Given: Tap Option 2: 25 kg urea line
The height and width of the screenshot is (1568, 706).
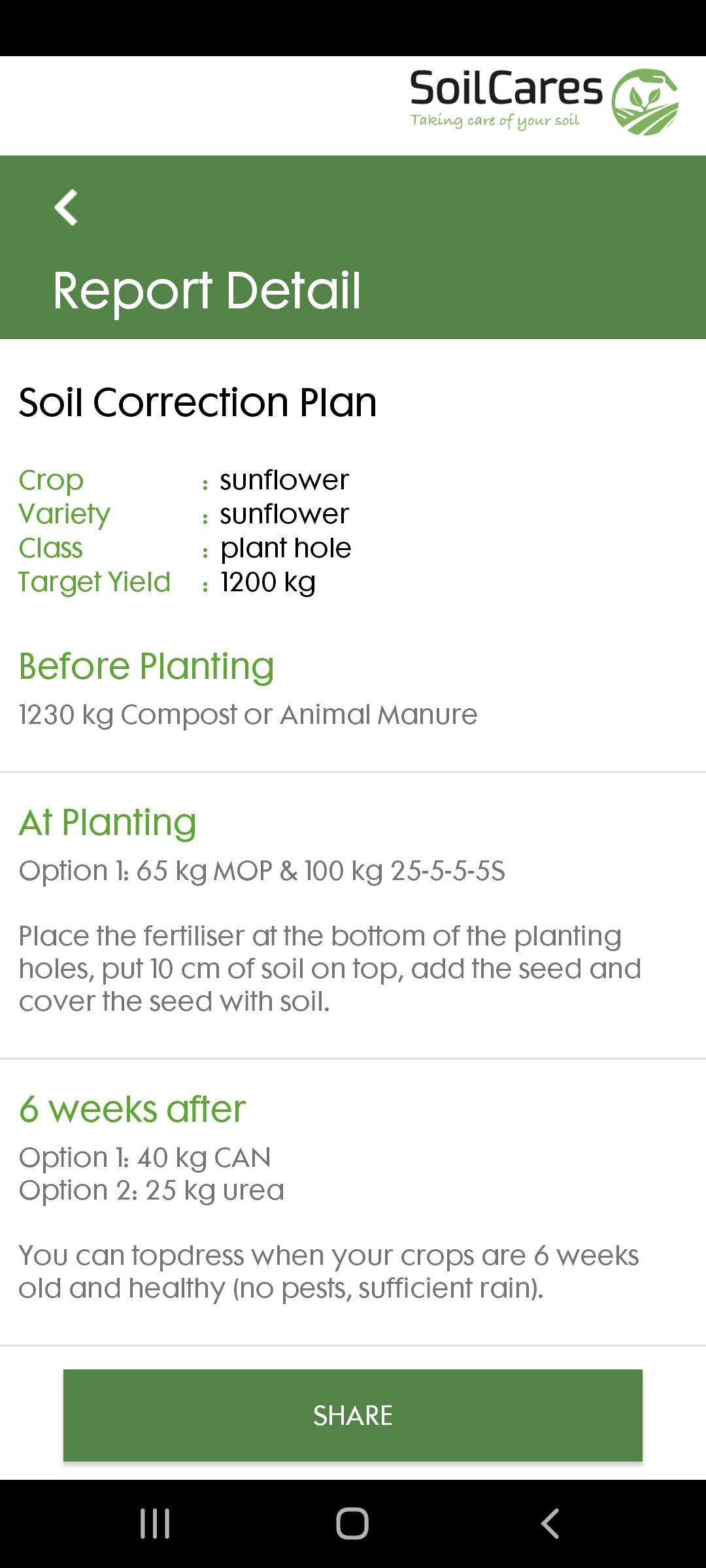Looking at the screenshot, I should click(151, 1190).
